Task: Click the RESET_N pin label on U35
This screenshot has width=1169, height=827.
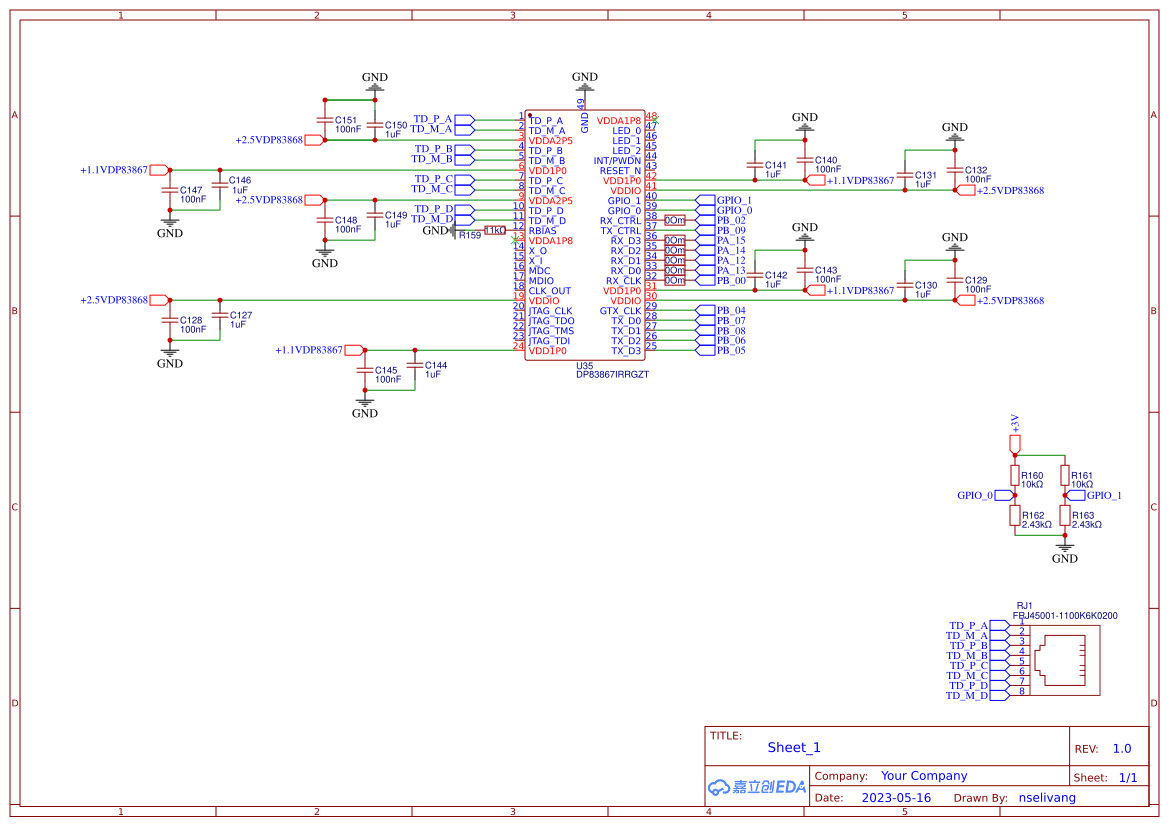Action: tap(620, 171)
